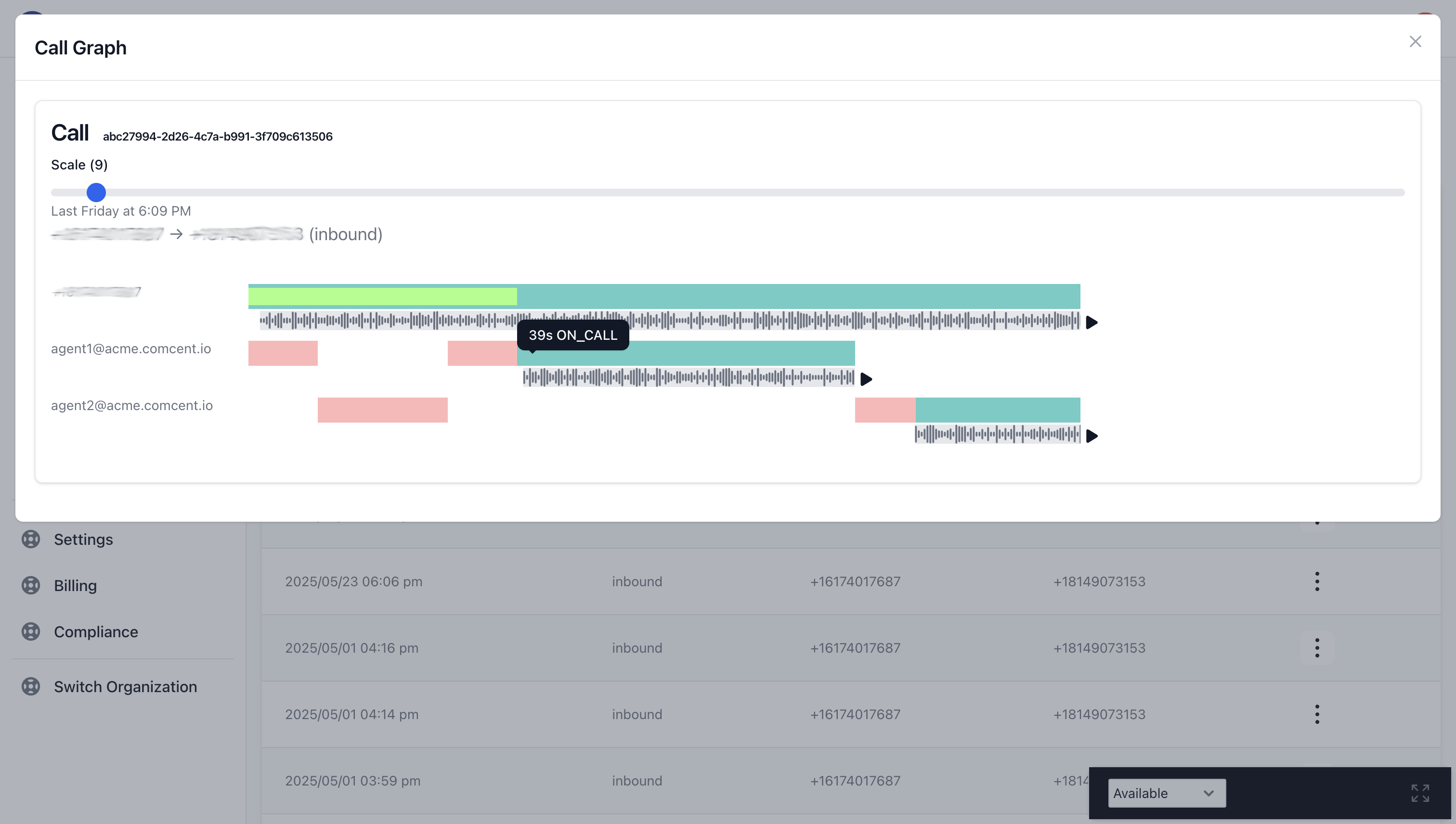Image resolution: width=1456 pixels, height=824 pixels.
Task: Open Billing in the sidebar
Action: click(75, 585)
